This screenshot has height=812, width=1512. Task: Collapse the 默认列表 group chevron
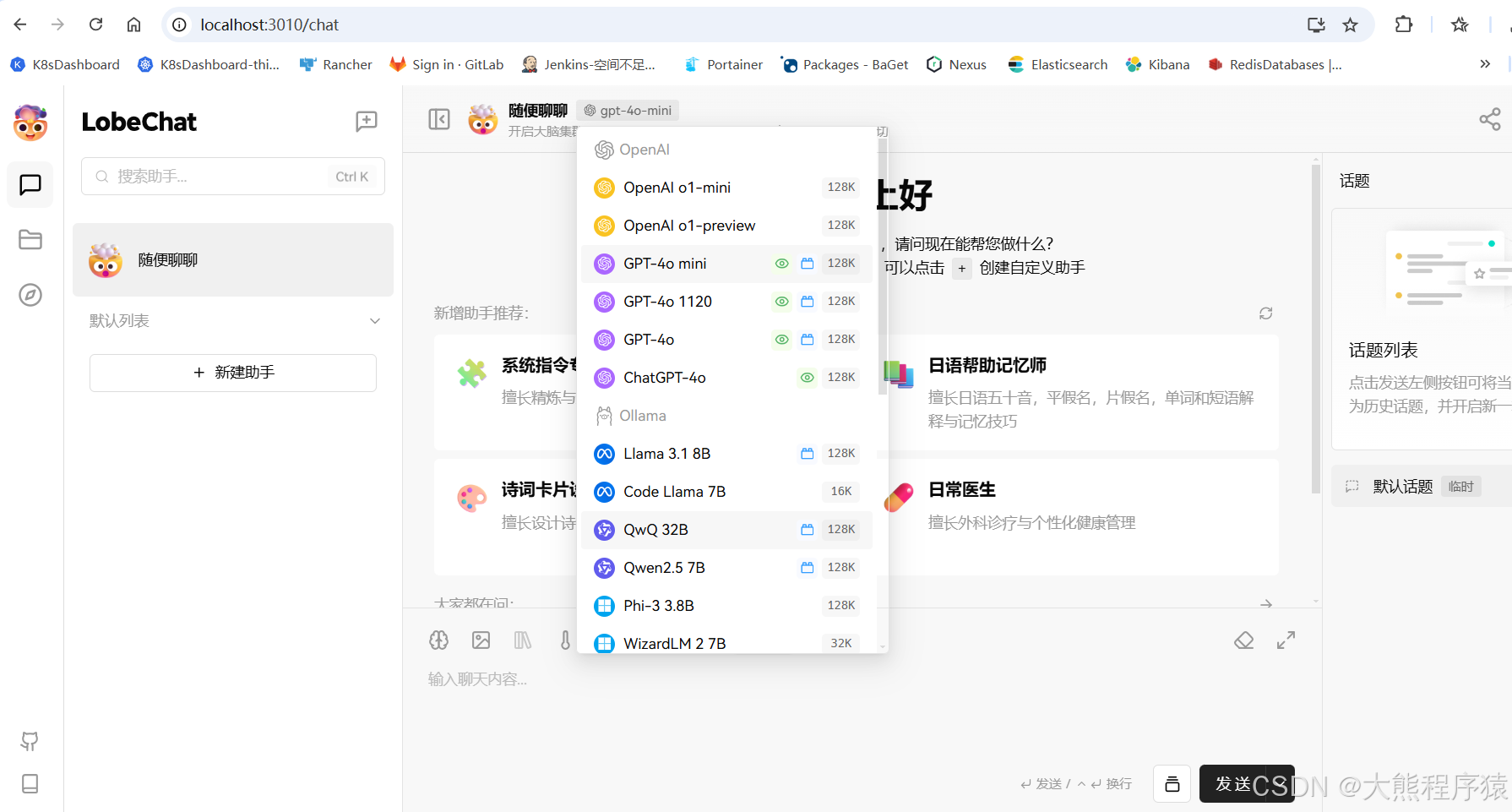375,321
